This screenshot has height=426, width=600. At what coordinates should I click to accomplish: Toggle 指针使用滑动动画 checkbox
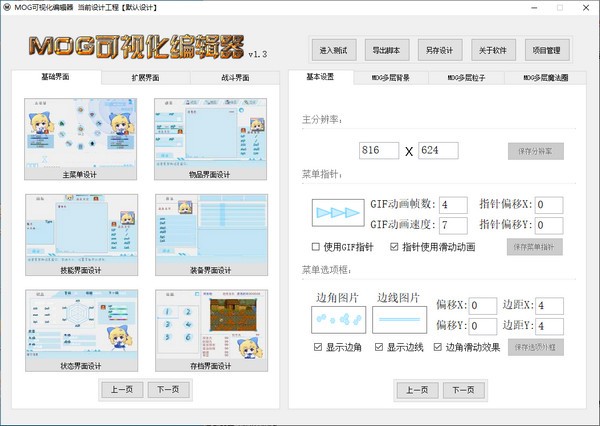[x=394, y=246]
